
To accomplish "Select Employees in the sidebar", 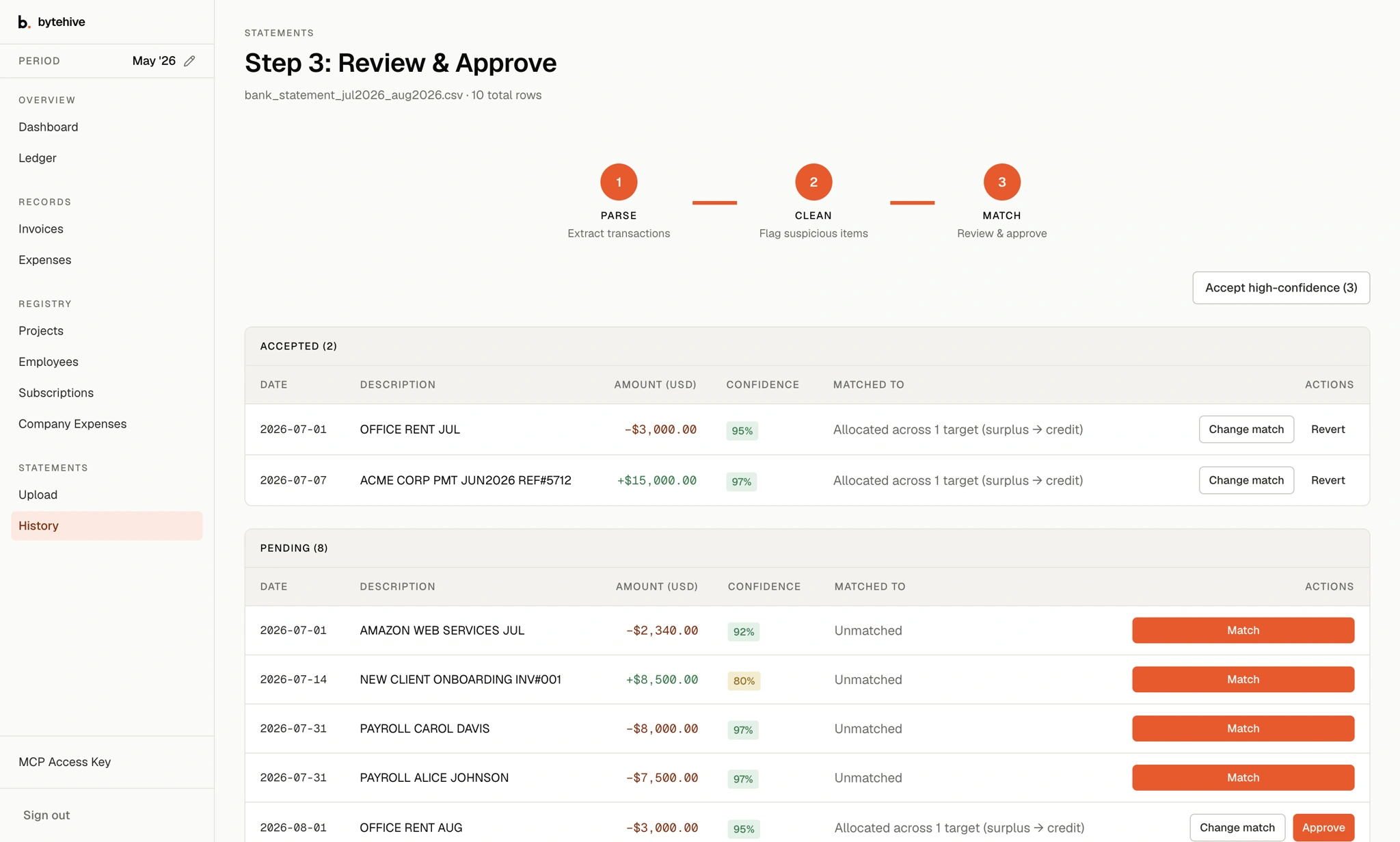I will 49,362.
